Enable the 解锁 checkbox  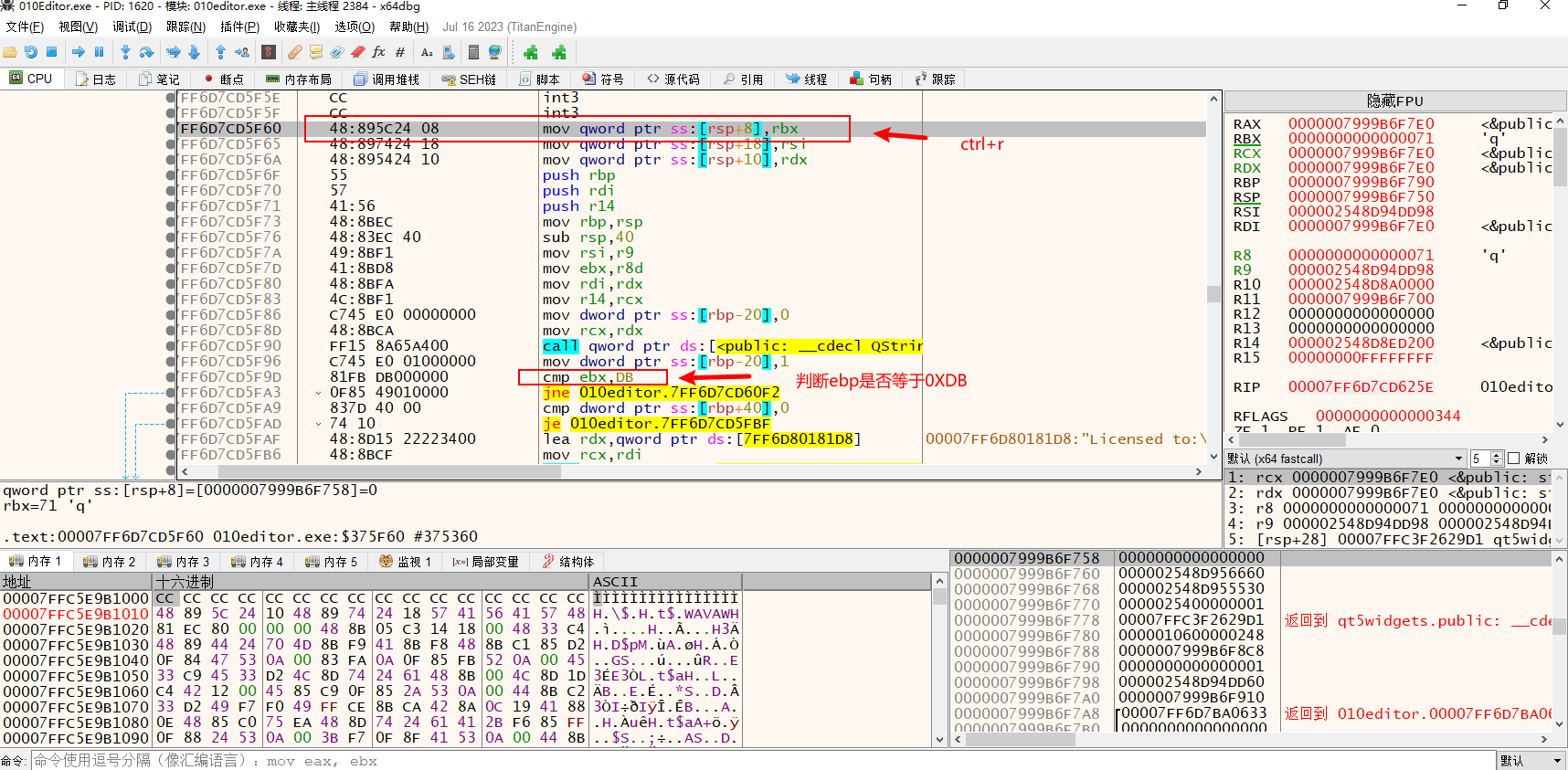[x=1513, y=459]
